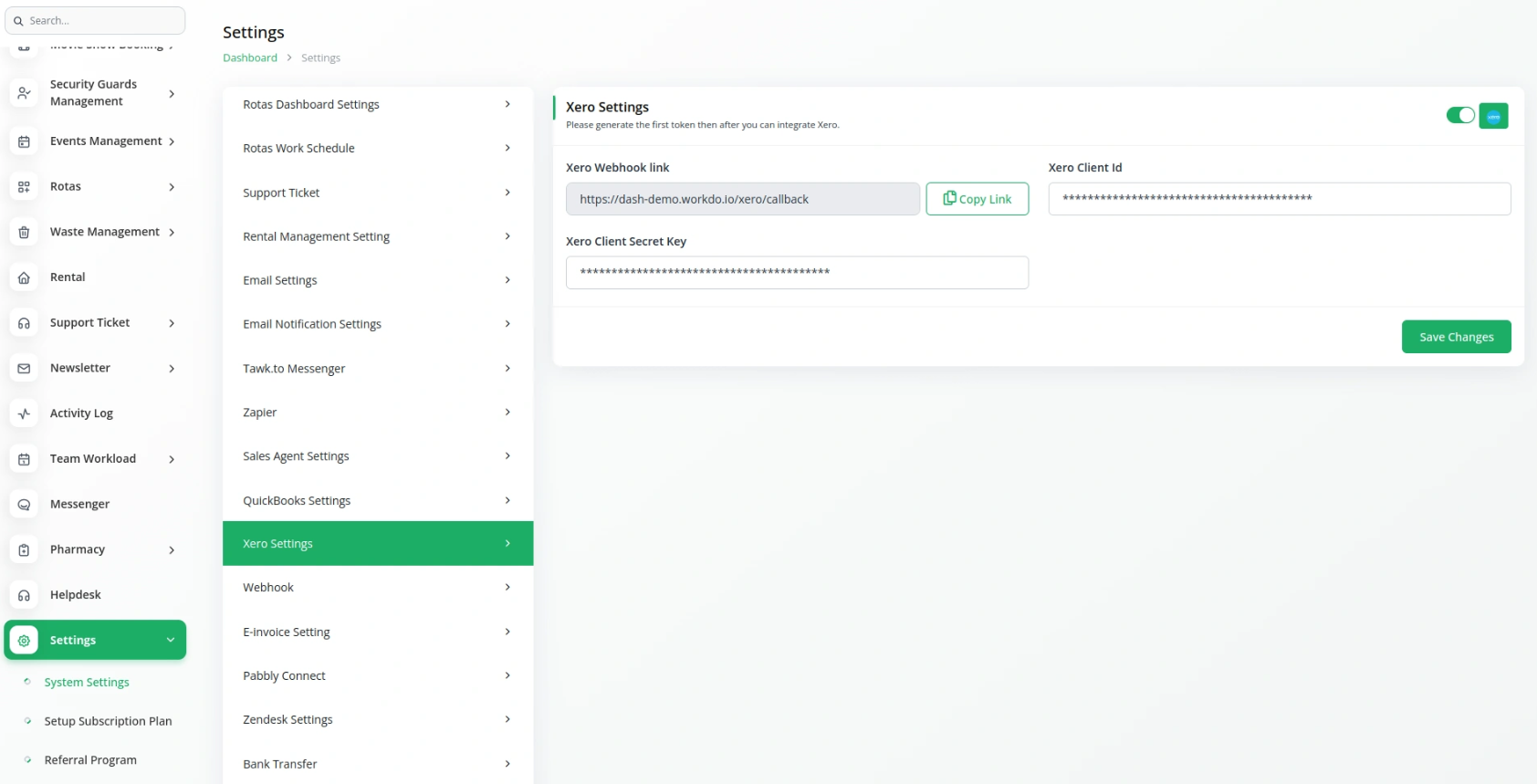Click the Xero Client Secret Key field
This screenshot has height=784, width=1537.
pyautogui.click(x=797, y=273)
